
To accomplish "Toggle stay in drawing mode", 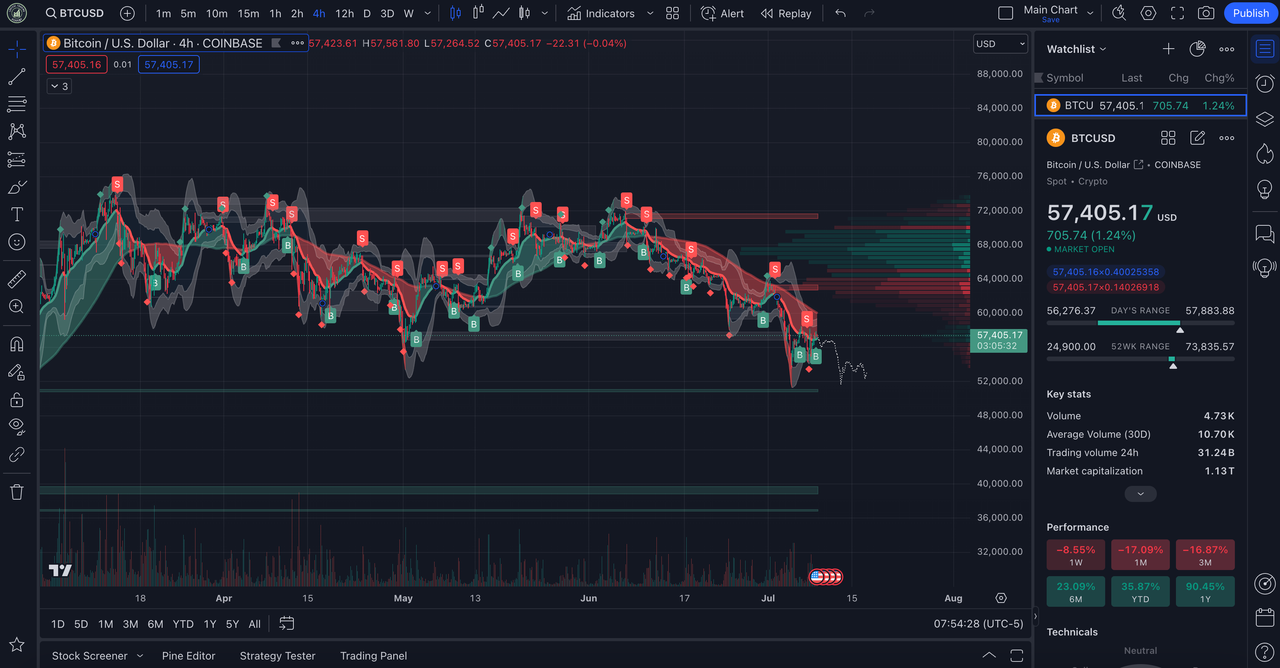I will tap(17, 372).
